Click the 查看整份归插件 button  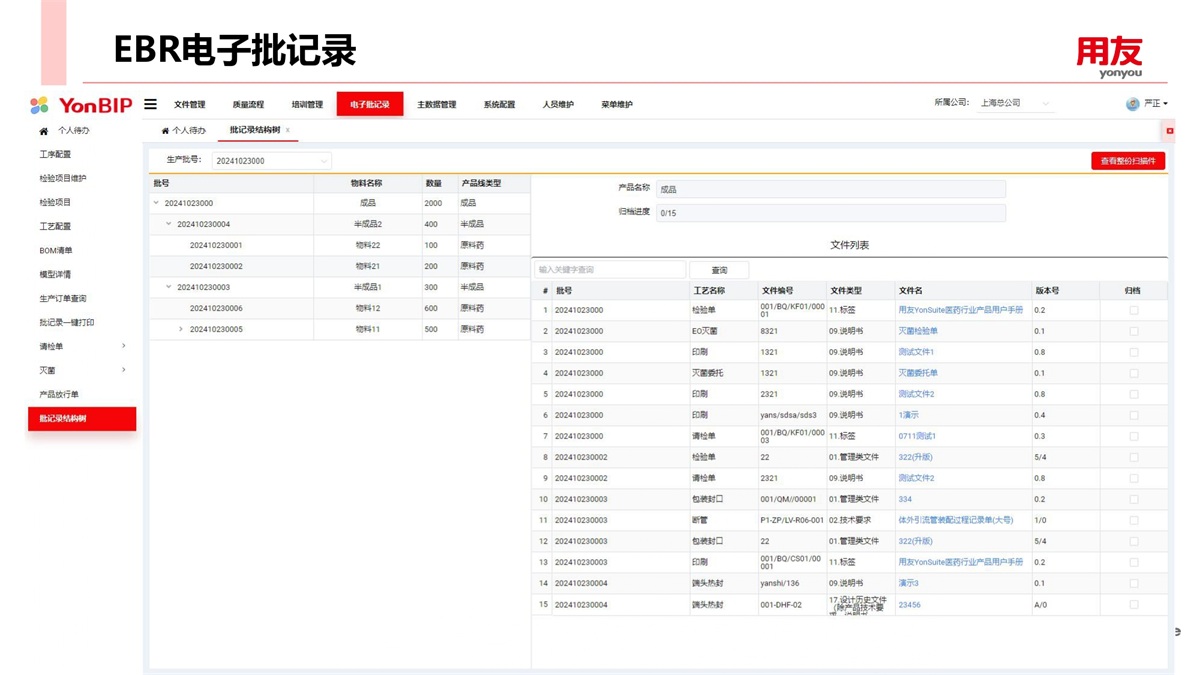pyautogui.click(x=1127, y=161)
